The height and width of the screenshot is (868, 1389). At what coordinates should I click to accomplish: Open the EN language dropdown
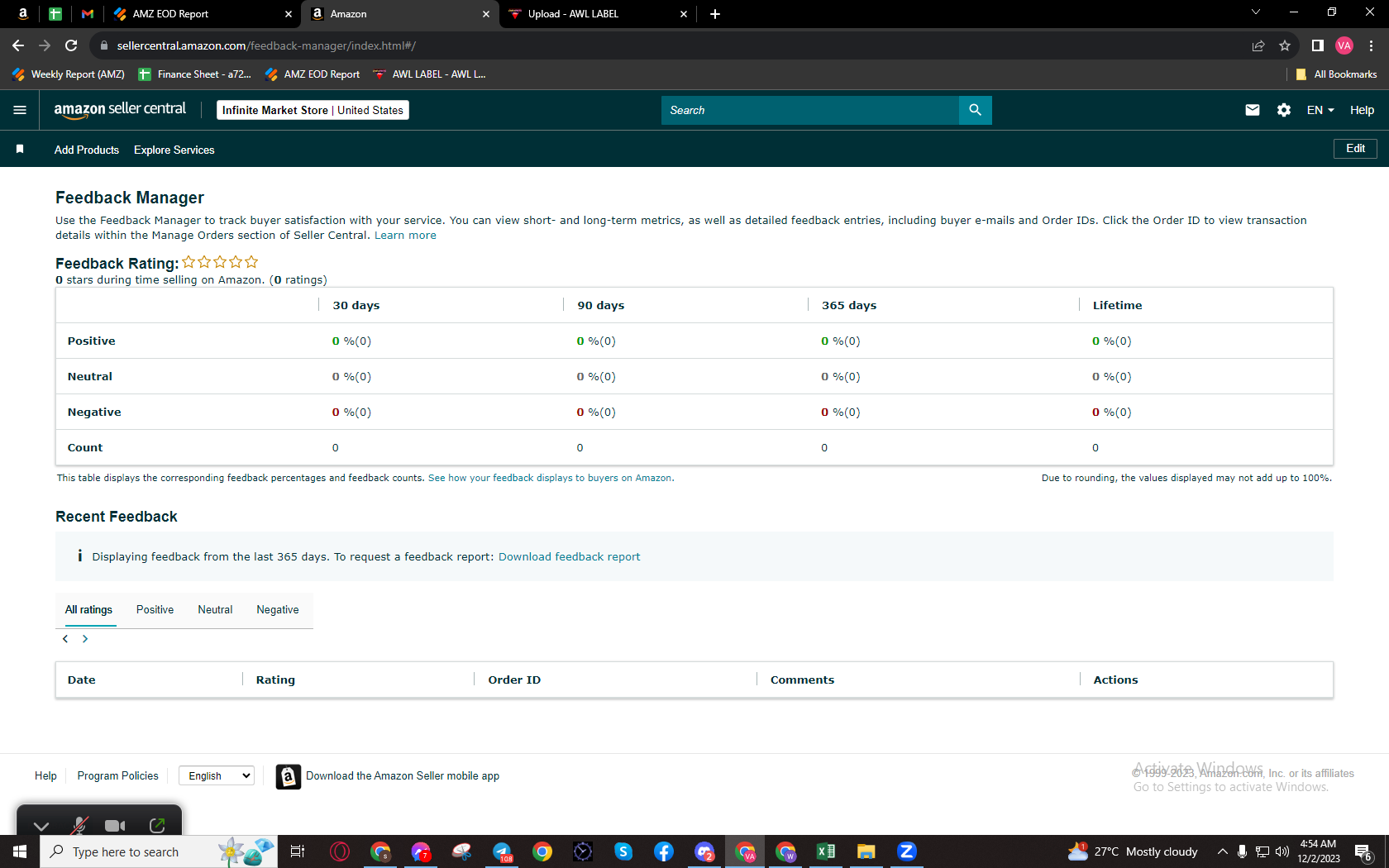point(1320,110)
